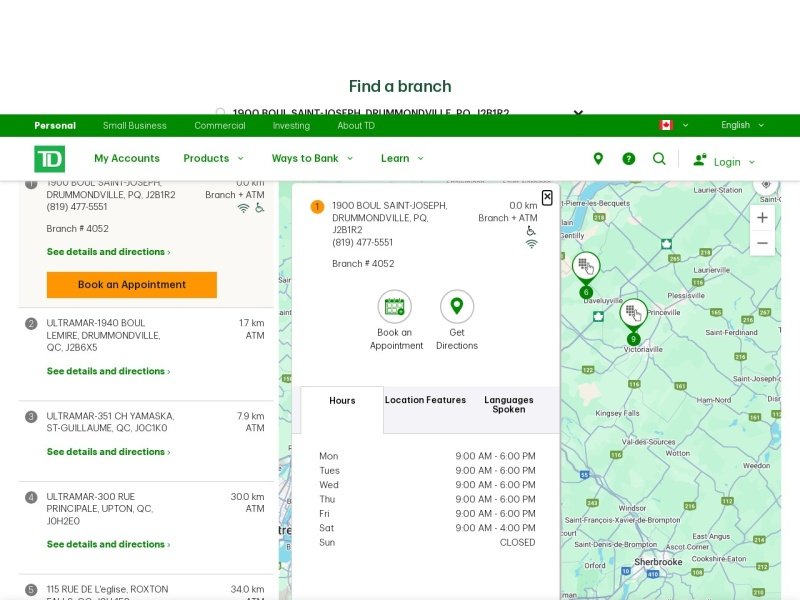See details for Ultramar-351 Ch Yamaska ATM
This screenshot has height=600, width=800.
click(109, 452)
